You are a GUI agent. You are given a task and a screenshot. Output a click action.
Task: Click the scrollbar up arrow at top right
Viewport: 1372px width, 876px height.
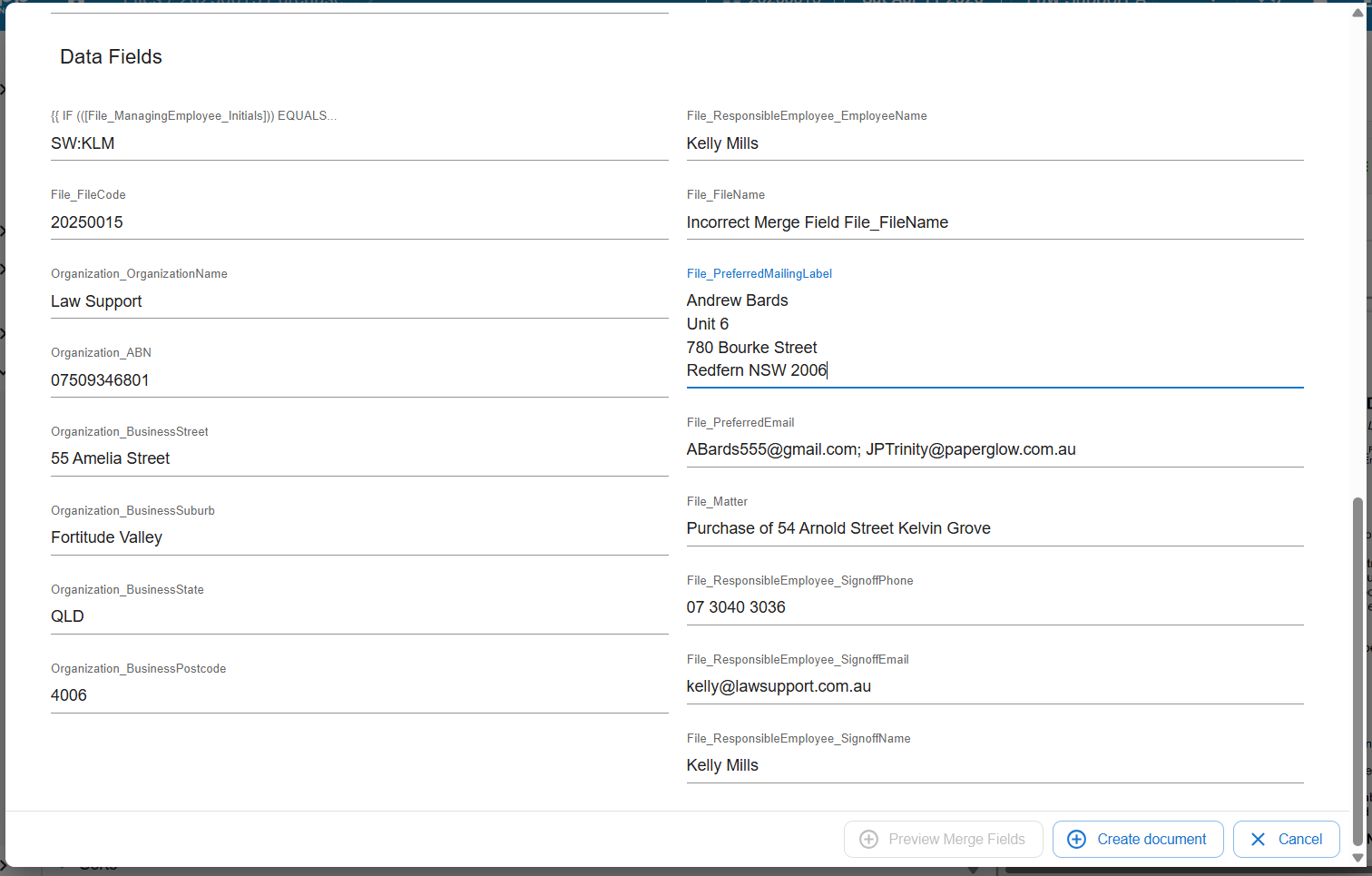1358,14
